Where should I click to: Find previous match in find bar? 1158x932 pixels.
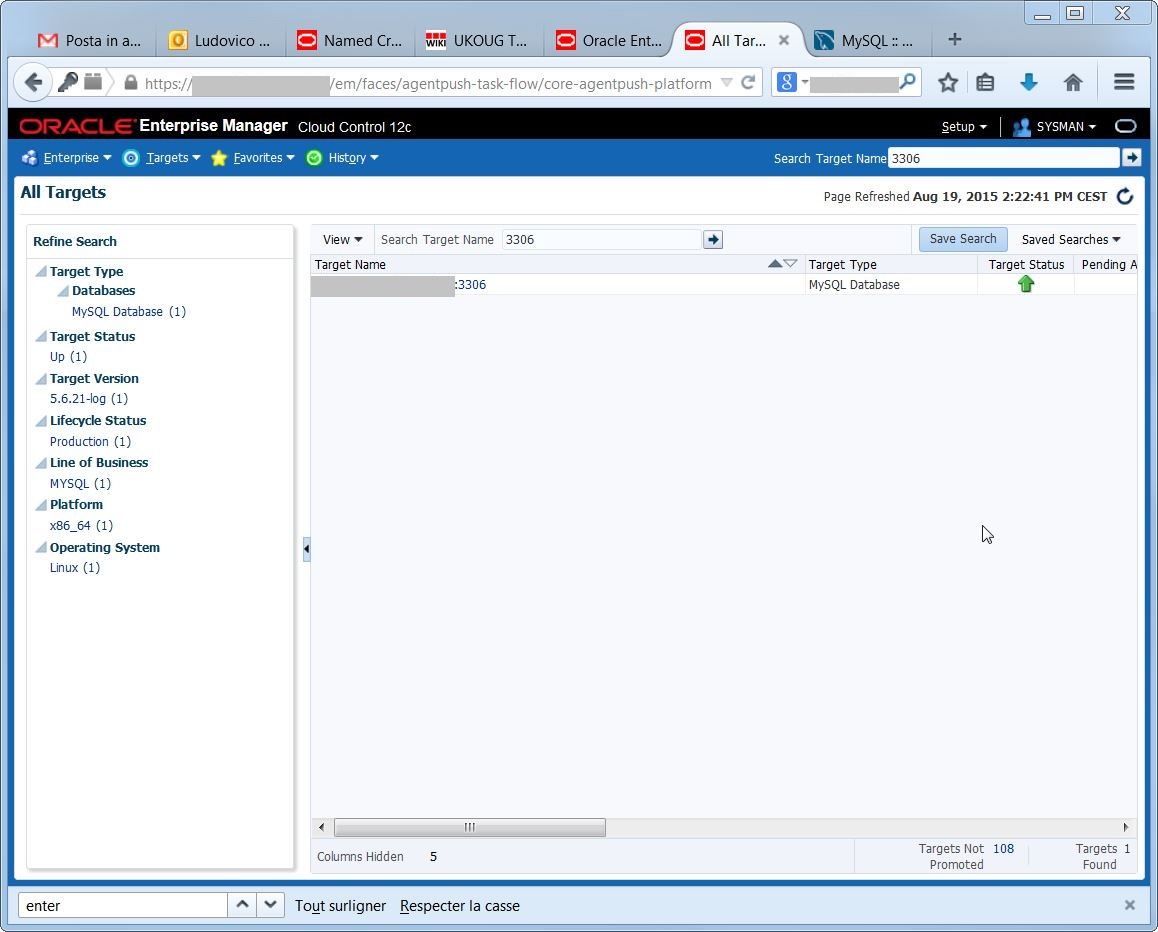[242, 905]
